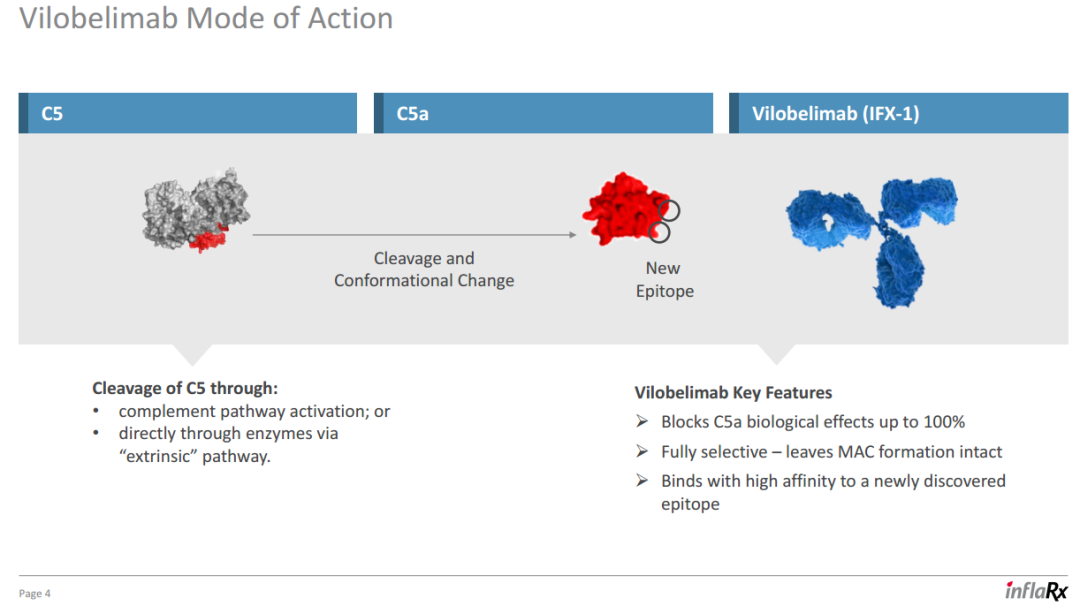This screenshot has width=1080, height=606.
Task: Click the "Cleavage and Conformational Change" label
Action: pyautogui.click(x=424, y=269)
